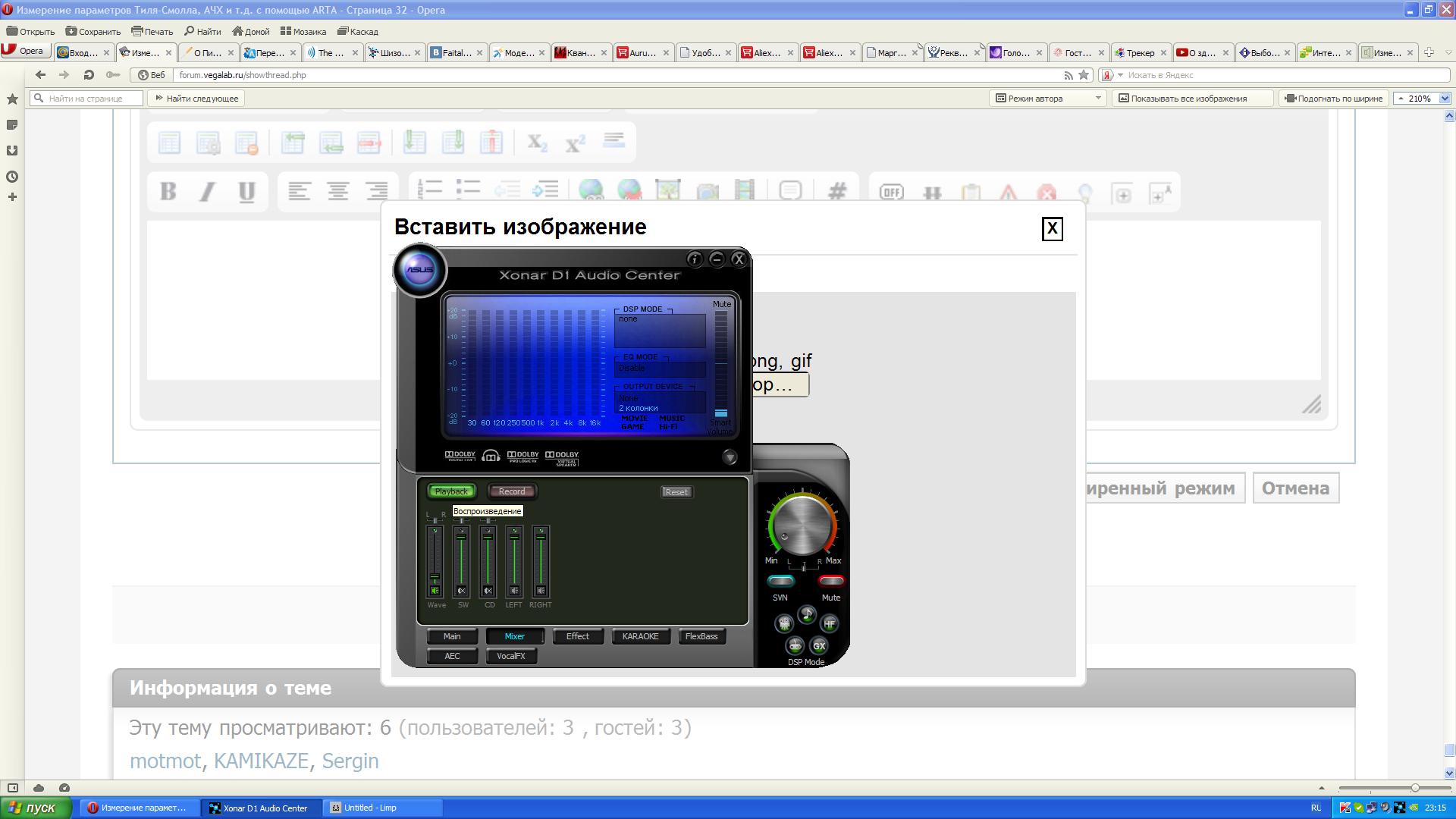Toggle the SVN smart volume switch
The height and width of the screenshot is (819, 1456).
click(x=780, y=582)
